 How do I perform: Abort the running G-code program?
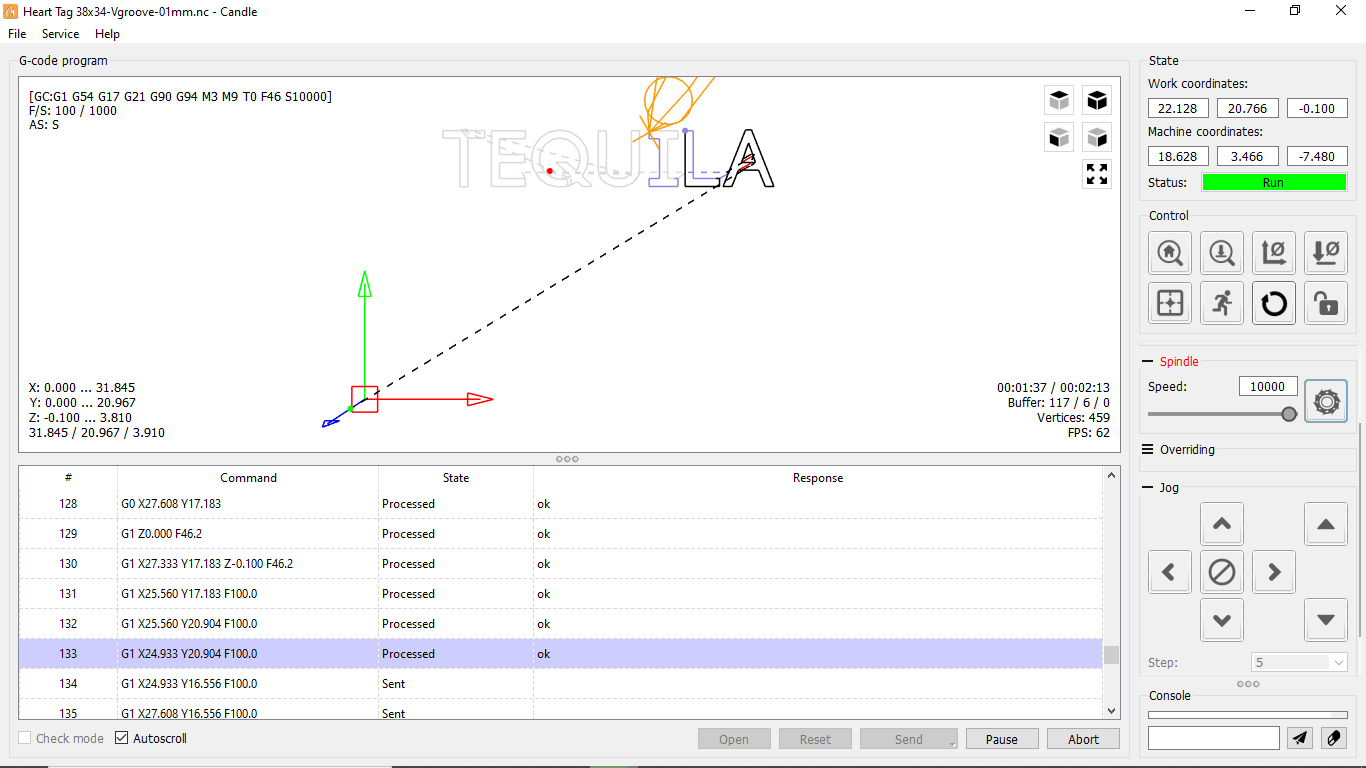coord(1084,739)
